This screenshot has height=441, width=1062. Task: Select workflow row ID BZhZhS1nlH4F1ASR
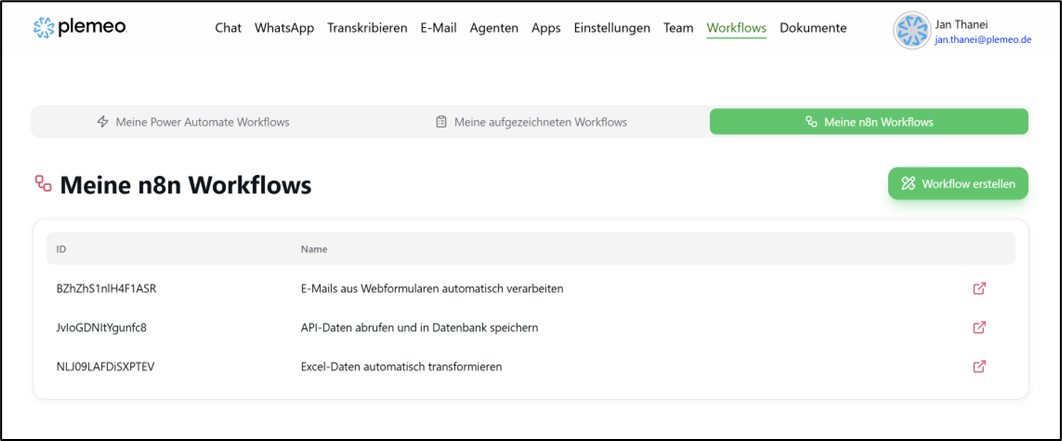pos(107,289)
